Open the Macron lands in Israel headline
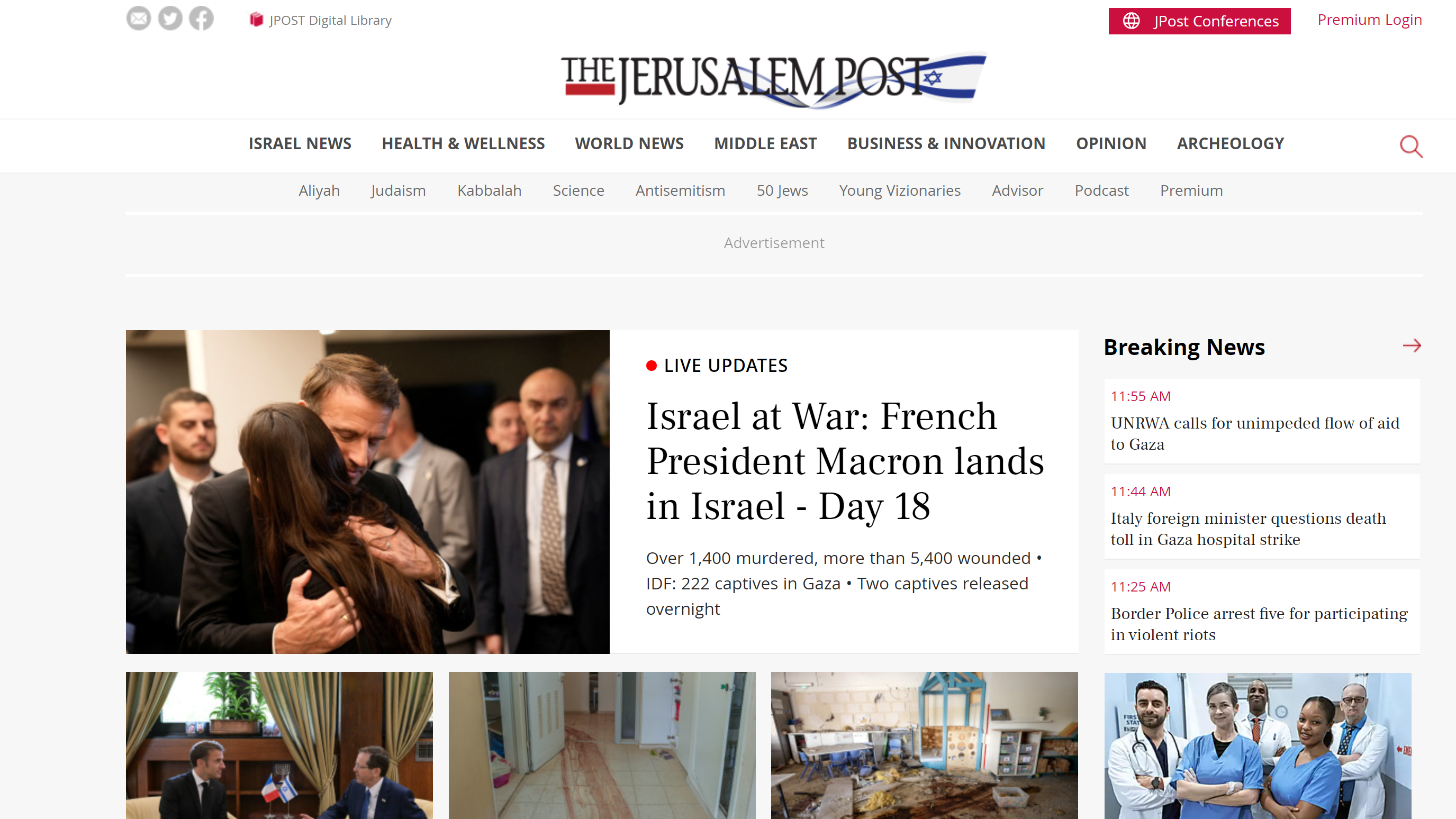Viewport: 1456px width, 819px height. 844,461
